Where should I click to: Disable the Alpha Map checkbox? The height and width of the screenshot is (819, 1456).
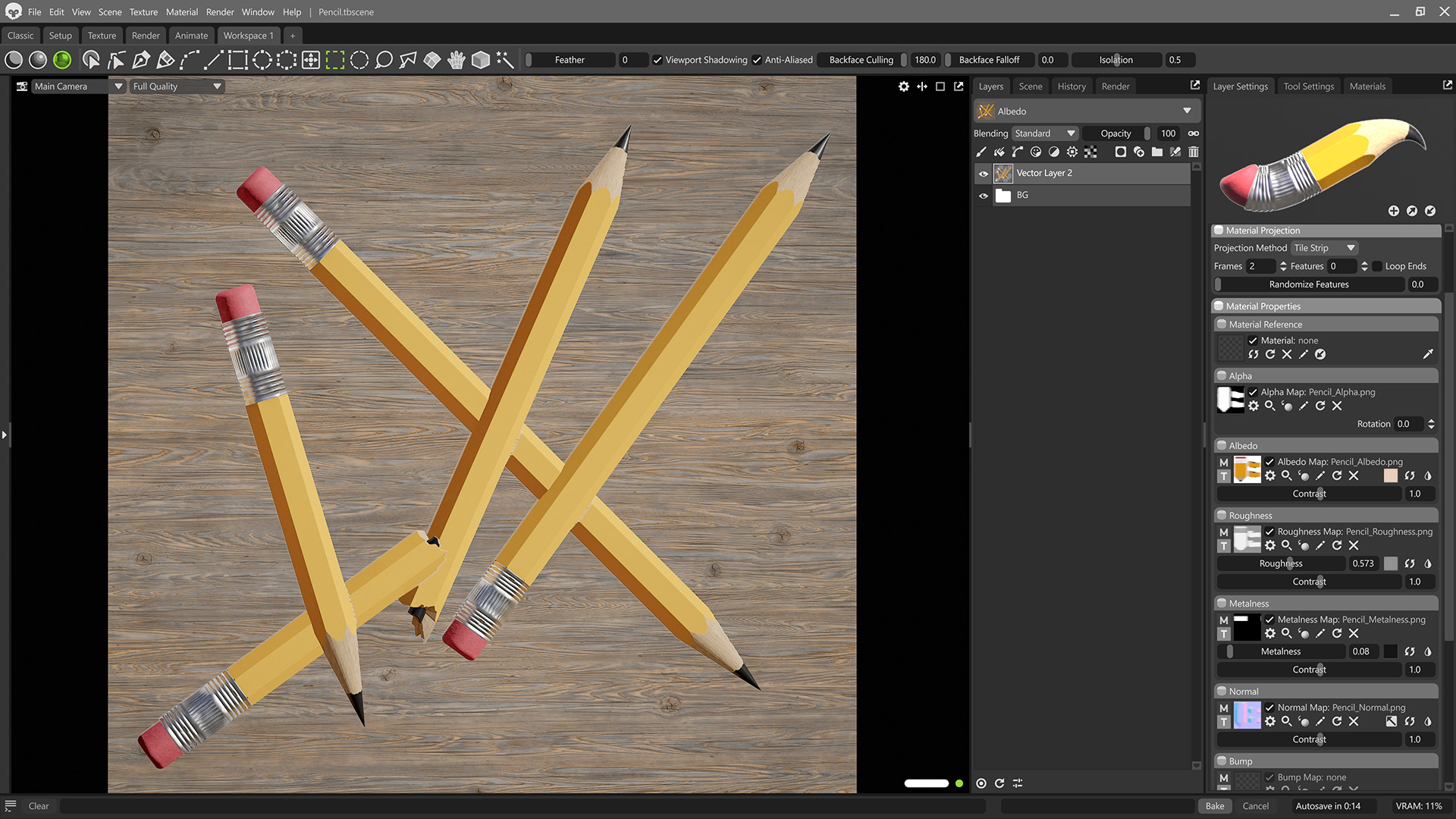1253,392
